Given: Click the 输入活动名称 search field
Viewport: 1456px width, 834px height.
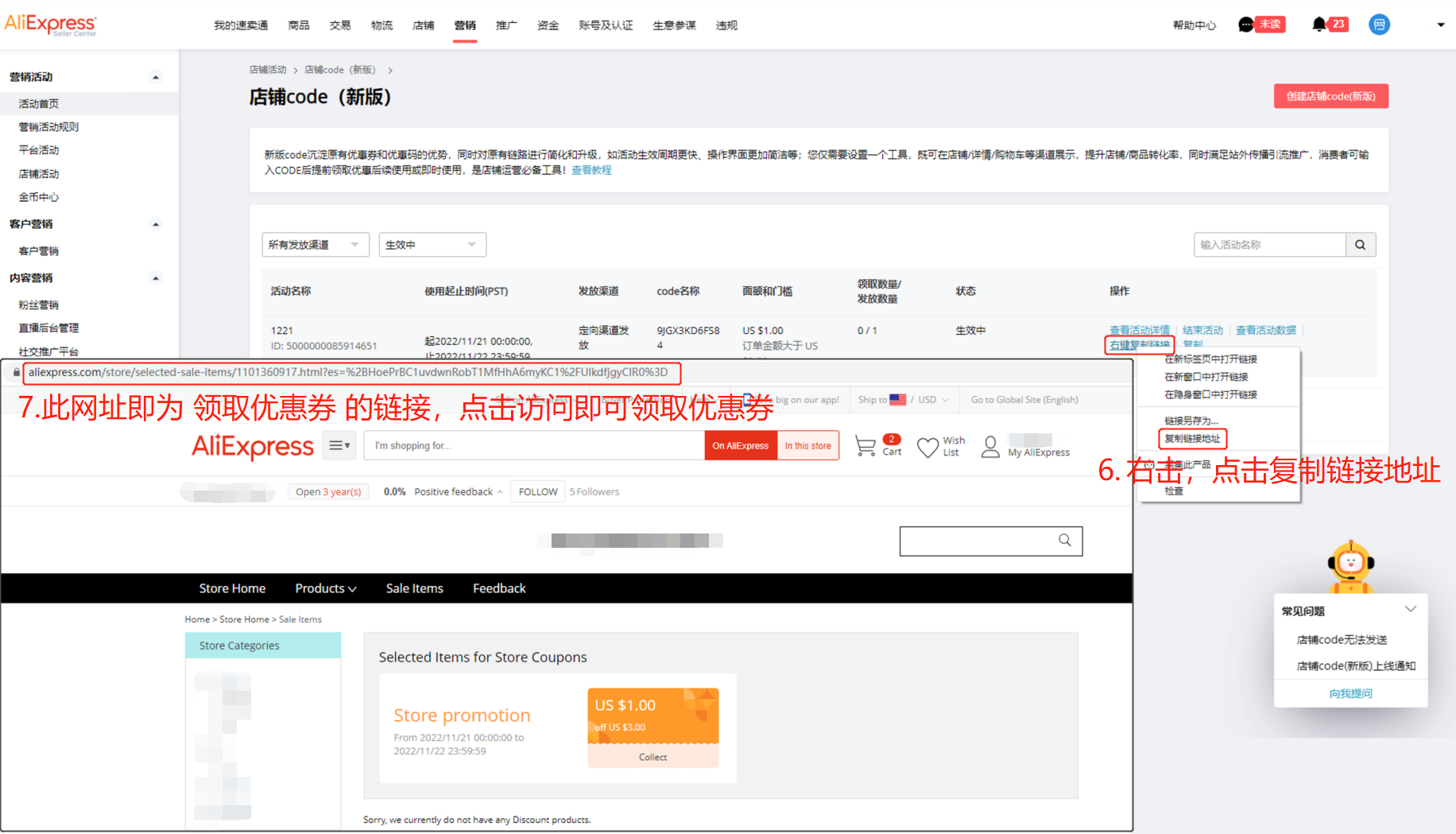Looking at the screenshot, I should coord(1270,245).
